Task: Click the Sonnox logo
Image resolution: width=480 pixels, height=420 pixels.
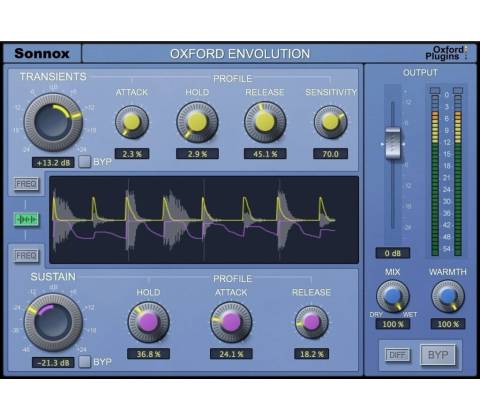Action: pyautogui.click(x=42, y=53)
